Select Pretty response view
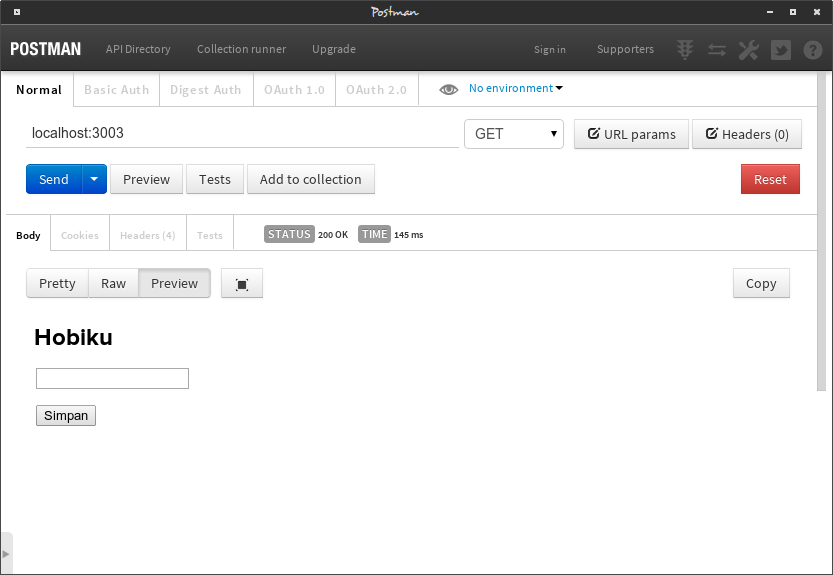 57,283
